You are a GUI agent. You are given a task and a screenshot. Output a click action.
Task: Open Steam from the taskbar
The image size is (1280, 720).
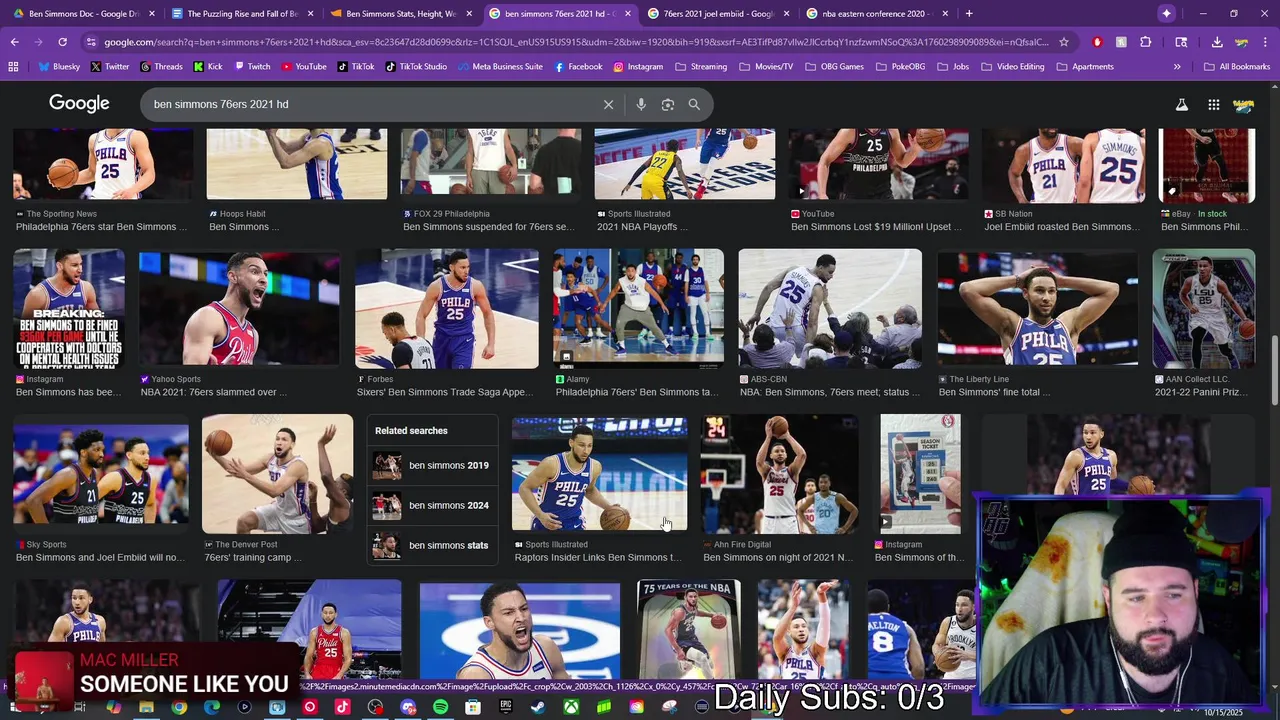pyautogui.click(x=538, y=707)
